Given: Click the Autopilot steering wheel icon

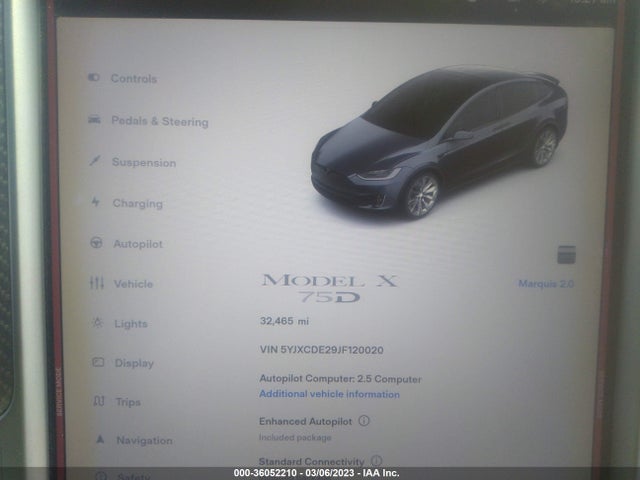Looking at the screenshot, I should coord(96,242).
